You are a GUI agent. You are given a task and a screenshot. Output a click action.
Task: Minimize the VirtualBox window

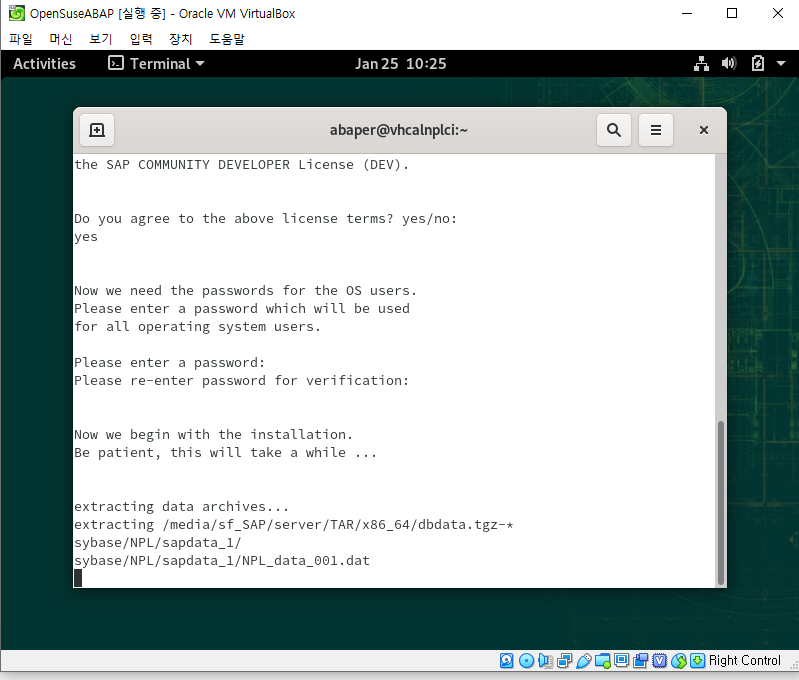click(x=687, y=13)
